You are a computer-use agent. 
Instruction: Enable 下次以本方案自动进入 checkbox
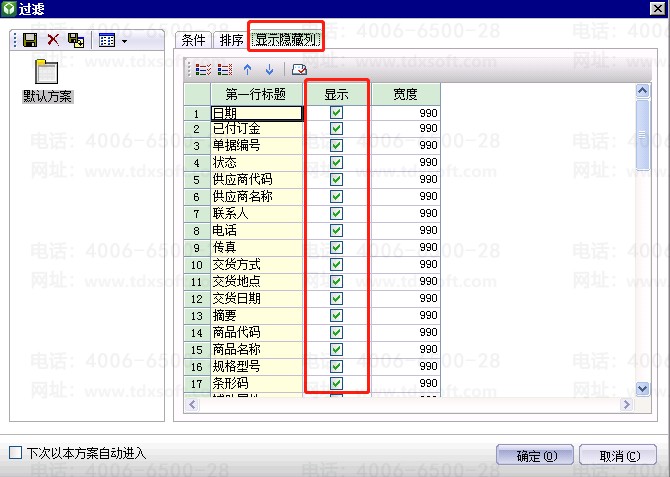15,453
